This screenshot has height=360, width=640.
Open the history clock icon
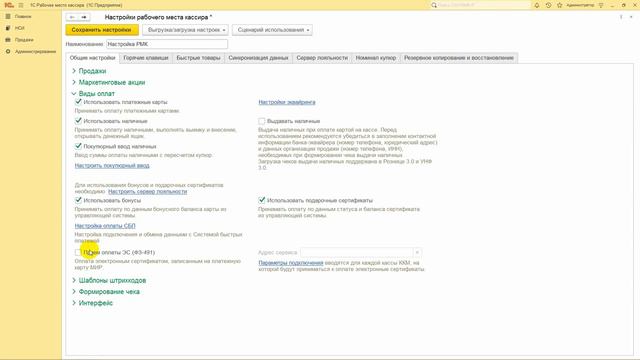pos(548,5)
